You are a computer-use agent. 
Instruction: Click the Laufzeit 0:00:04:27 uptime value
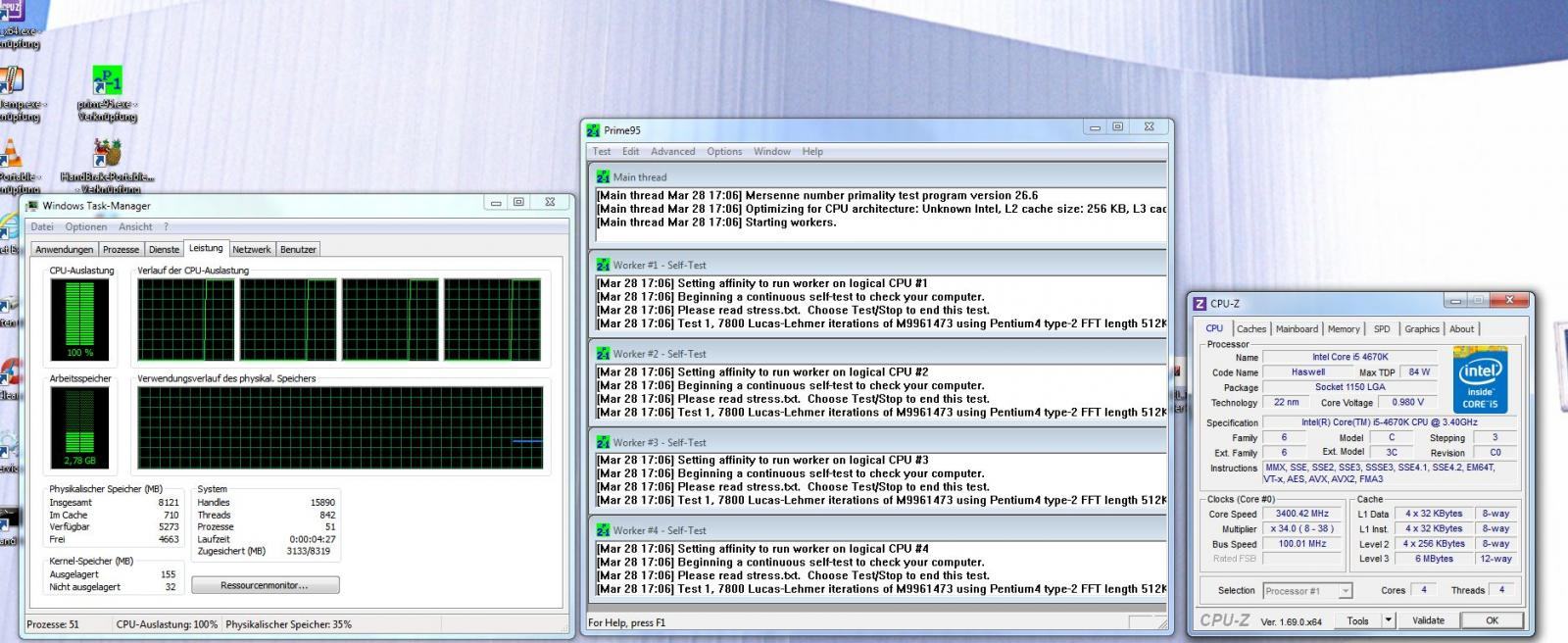(312, 539)
